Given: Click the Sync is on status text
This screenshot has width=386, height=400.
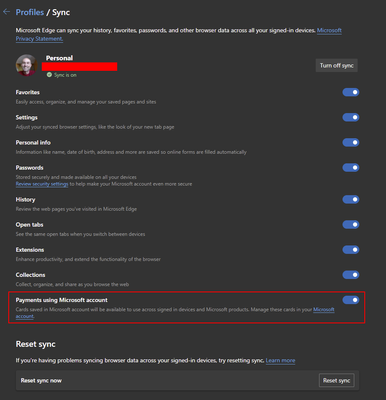Looking at the screenshot, I should pyautogui.click(x=65, y=75).
